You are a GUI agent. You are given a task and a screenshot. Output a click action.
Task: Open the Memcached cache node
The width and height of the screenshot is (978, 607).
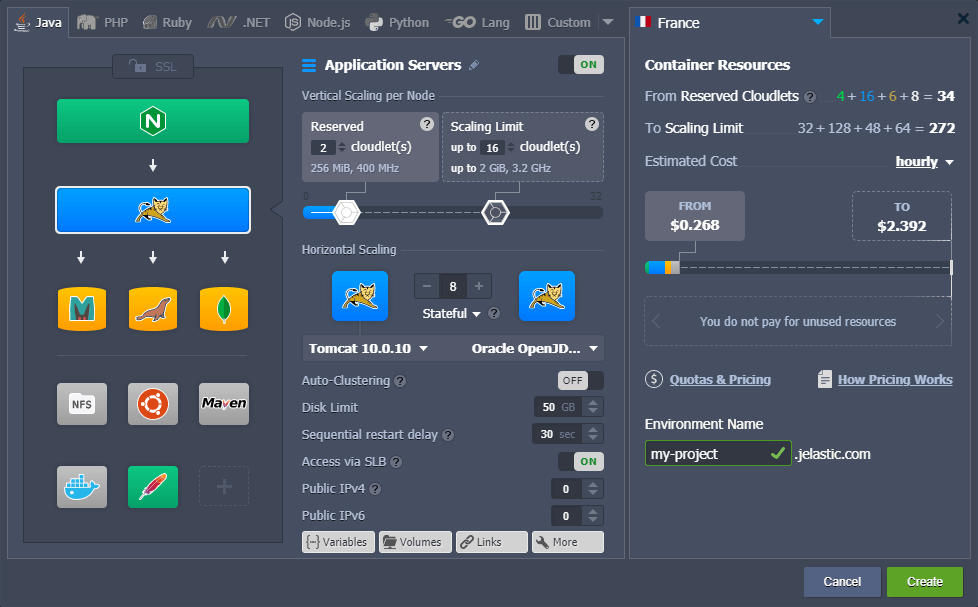[x=82, y=309]
